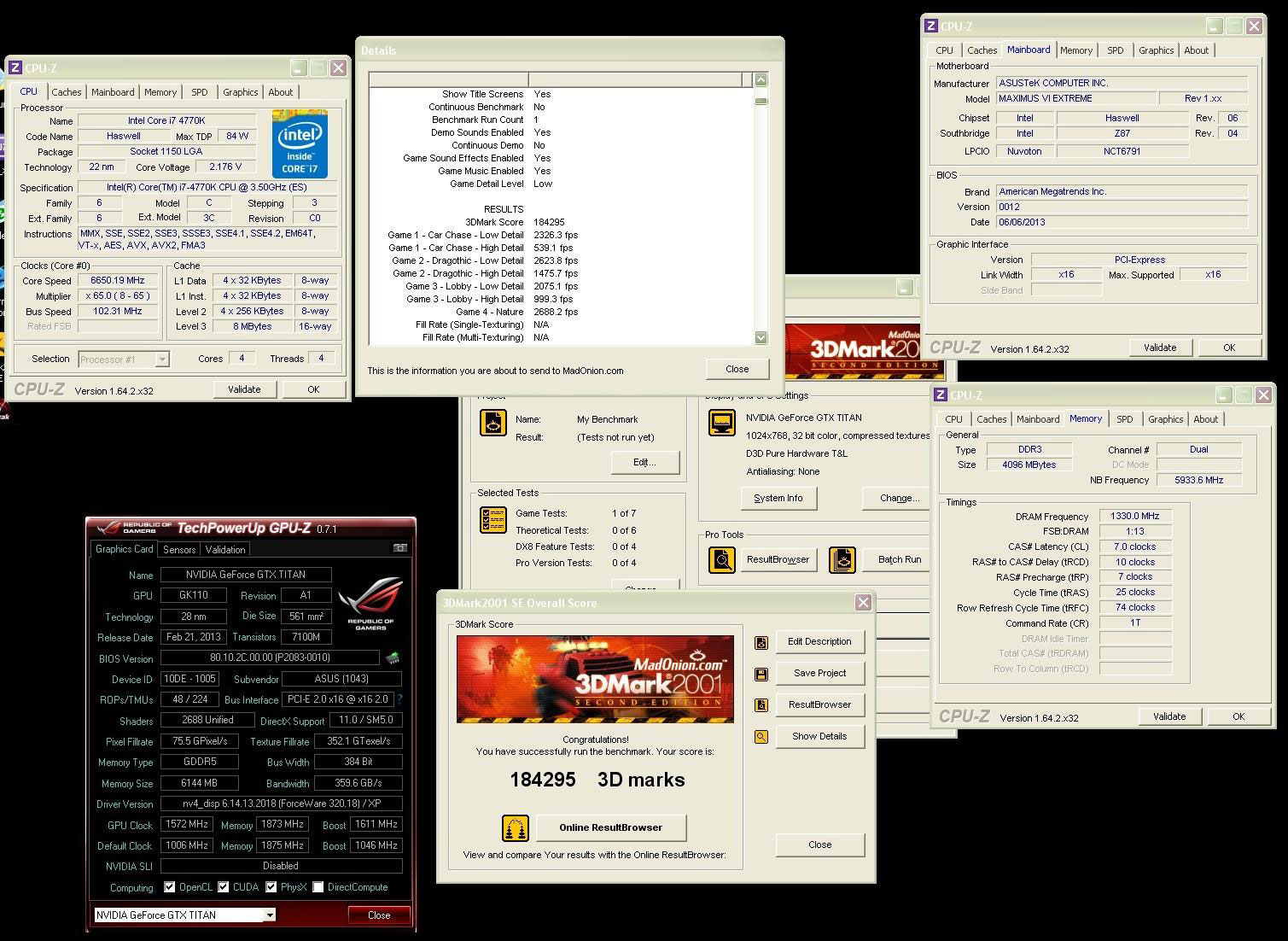Click the Batch Run icon in Pro Tools
This screenshot has height=941, width=1288.
842,559
